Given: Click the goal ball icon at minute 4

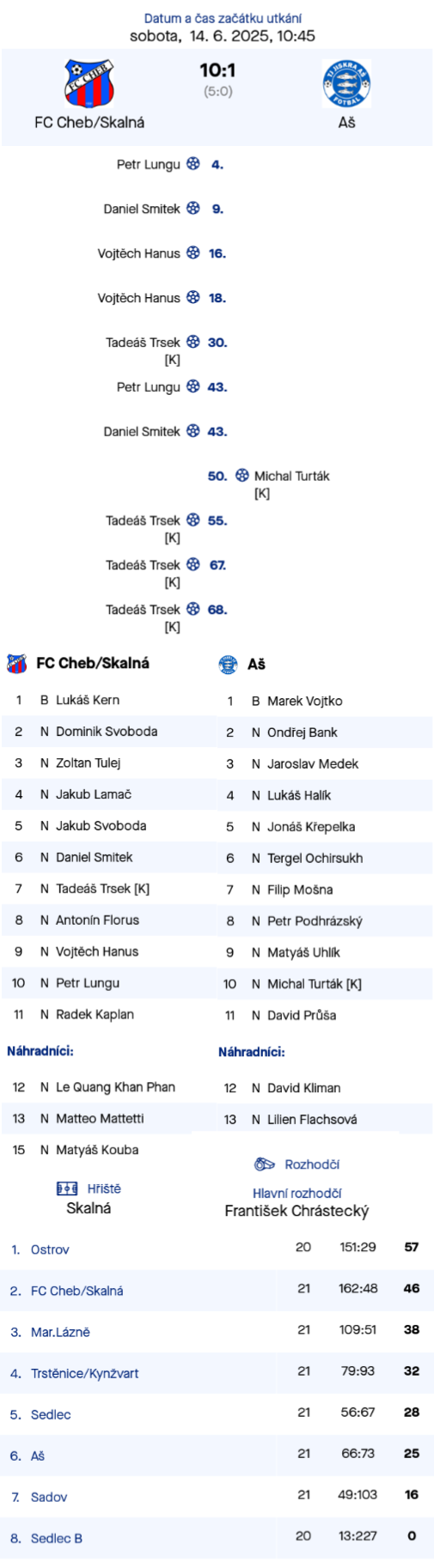Looking at the screenshot, I should pyautogui.click(x=193, y=163).
